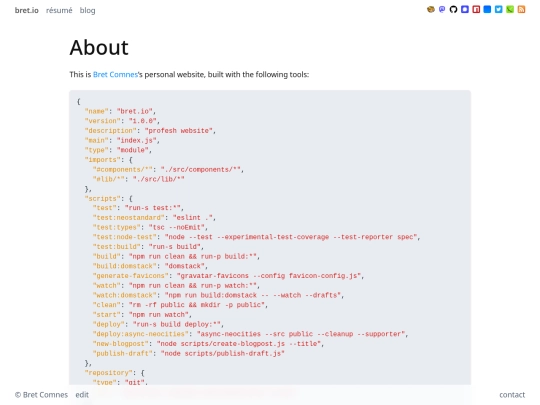Click the brown avatar icon in header
The width and height of the screenshot is (540, 405).
point(430,9)
